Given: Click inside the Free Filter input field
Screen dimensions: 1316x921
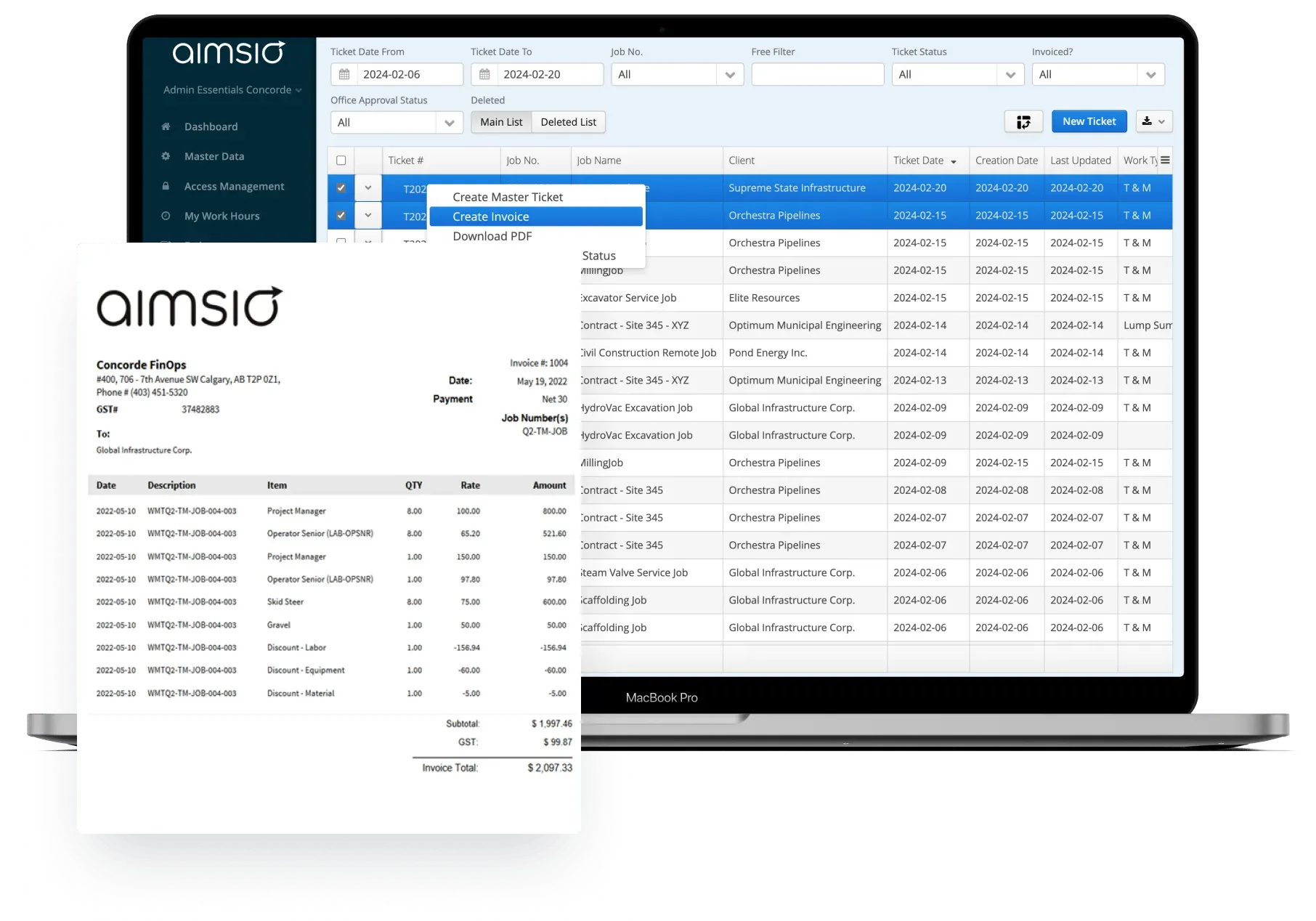Looking at the screenshot, I should pos(816,73).
